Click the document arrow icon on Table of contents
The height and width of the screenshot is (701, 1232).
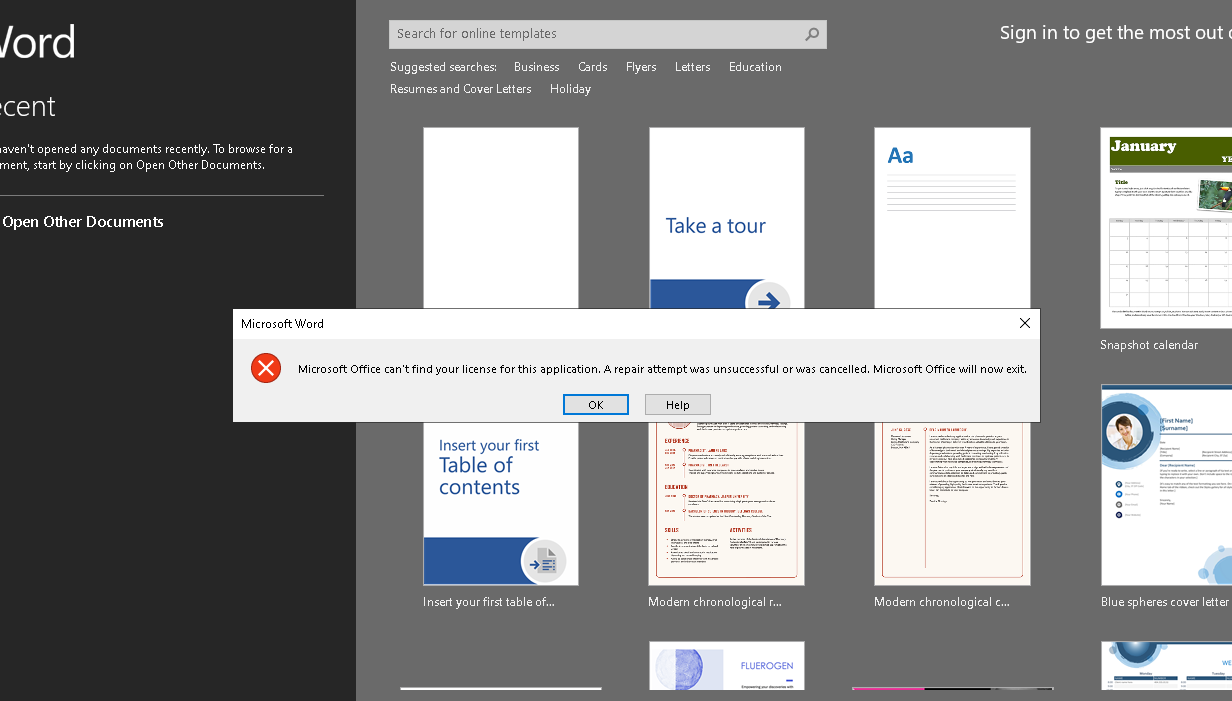544,562
